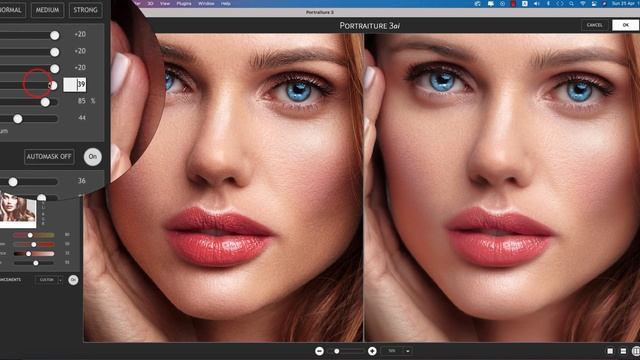Viewport: 640px width, 360px height.
Task: Click the slider handle valued 36
Action: 13,182
